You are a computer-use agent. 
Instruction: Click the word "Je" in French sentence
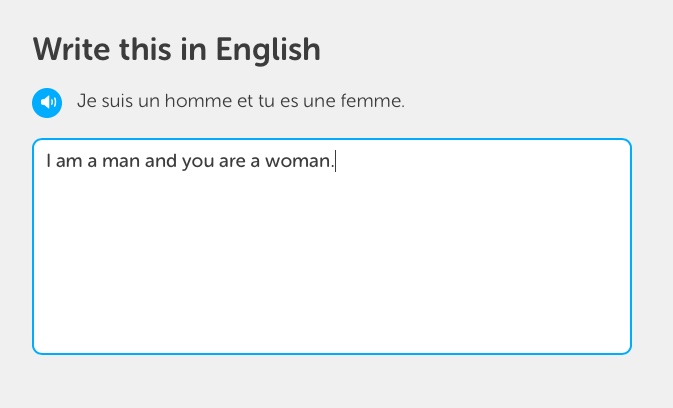[87, 101]
